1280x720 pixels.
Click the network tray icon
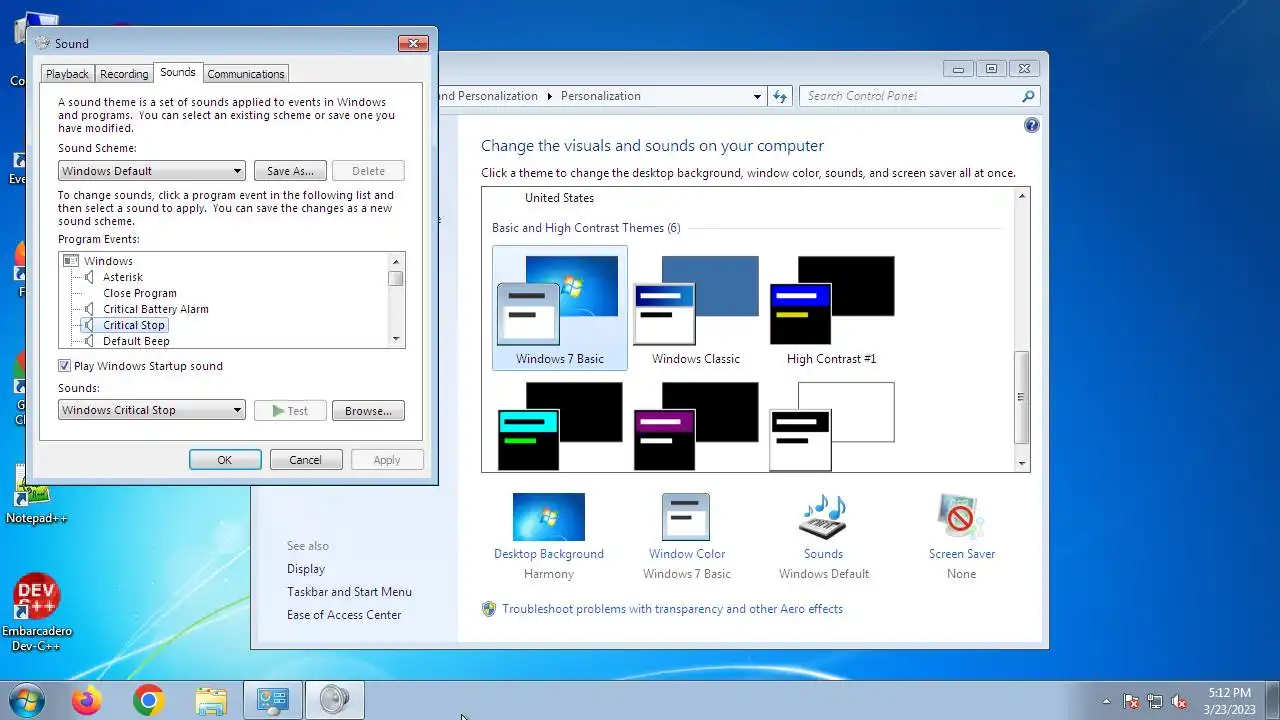click(1155, 701)
